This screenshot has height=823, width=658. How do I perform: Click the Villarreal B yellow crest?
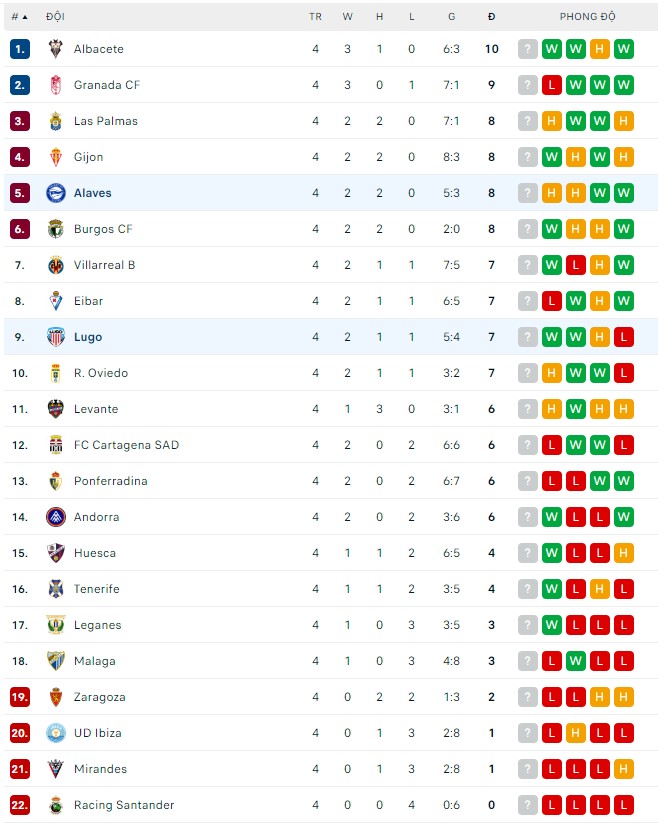(55, 265)
